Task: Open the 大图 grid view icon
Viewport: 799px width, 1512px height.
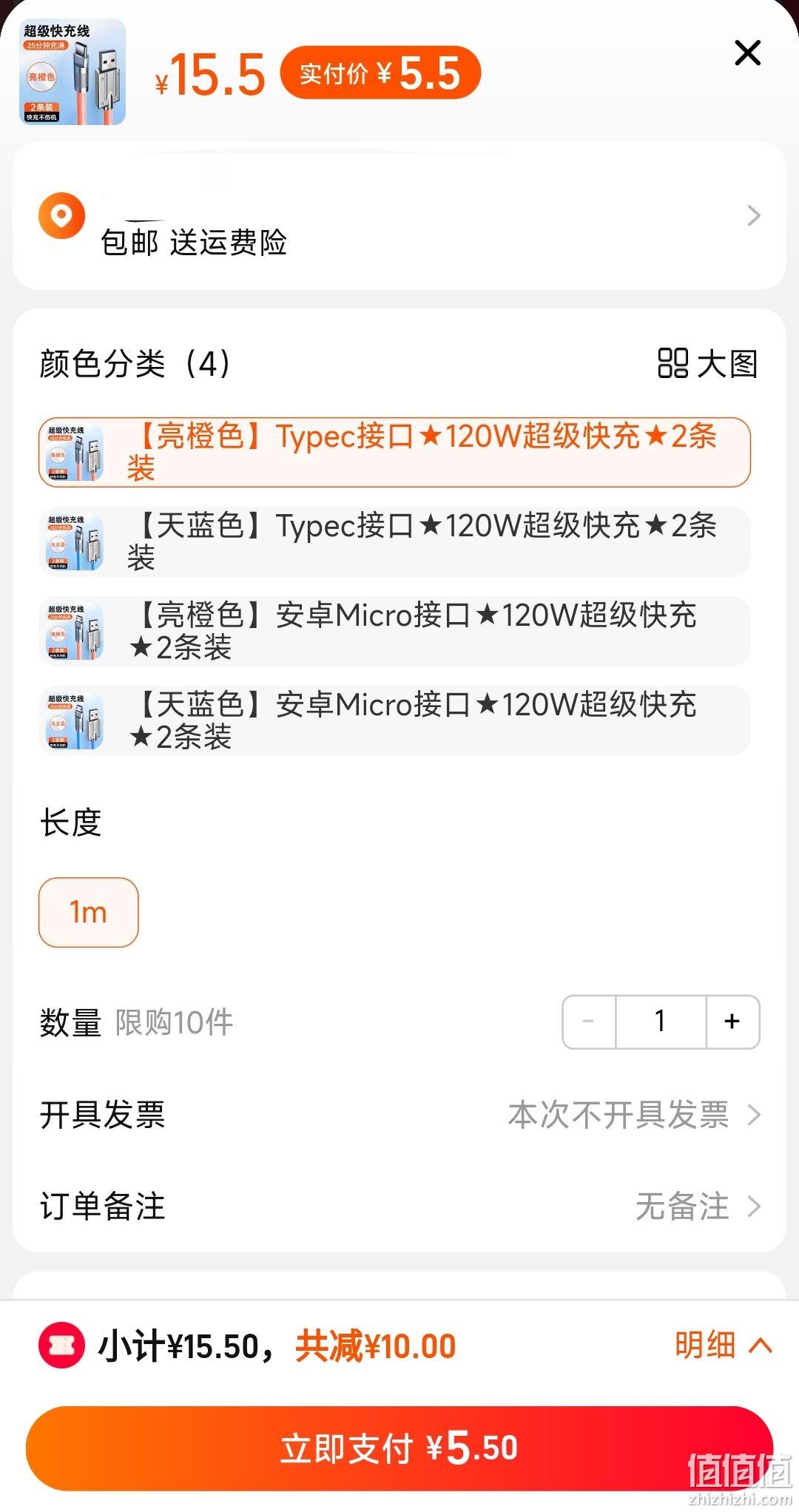Action: pos(672,363)
